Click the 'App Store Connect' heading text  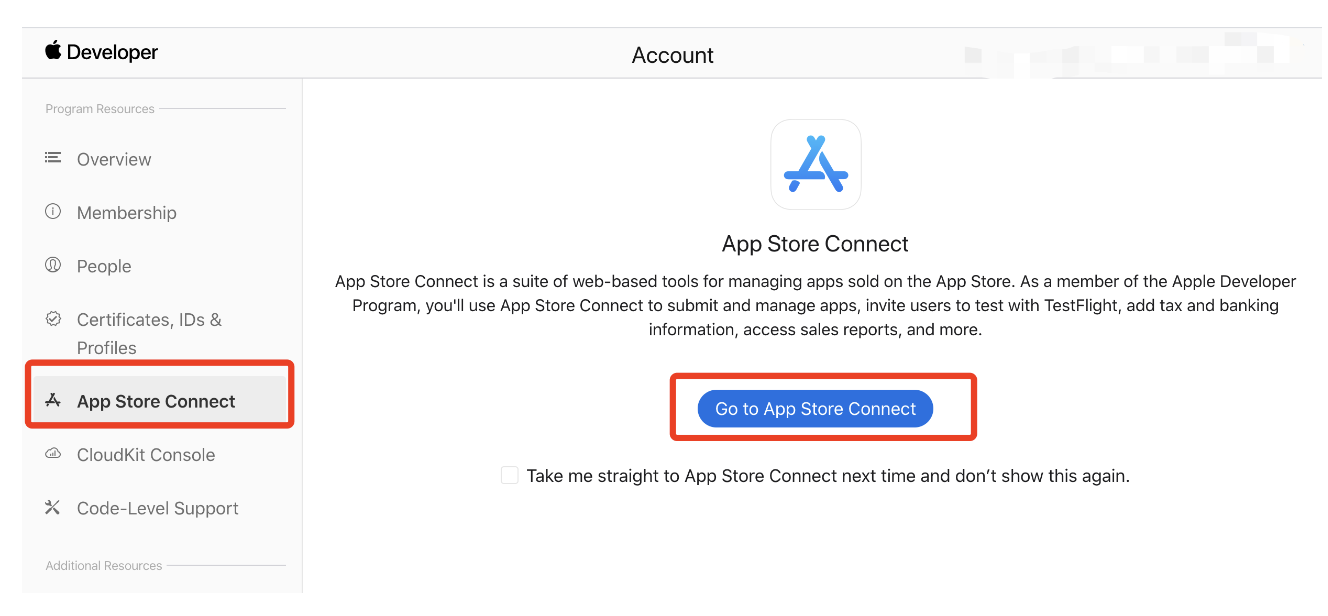coord(815,244)
